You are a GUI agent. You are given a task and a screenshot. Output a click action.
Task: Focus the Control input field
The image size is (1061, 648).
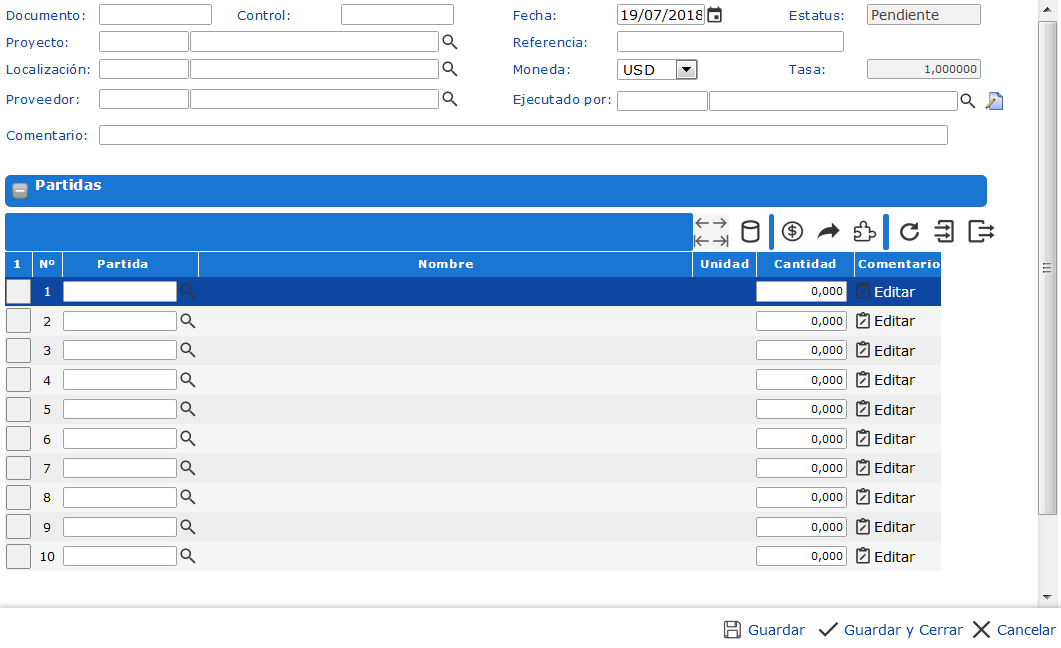point(397,15)
